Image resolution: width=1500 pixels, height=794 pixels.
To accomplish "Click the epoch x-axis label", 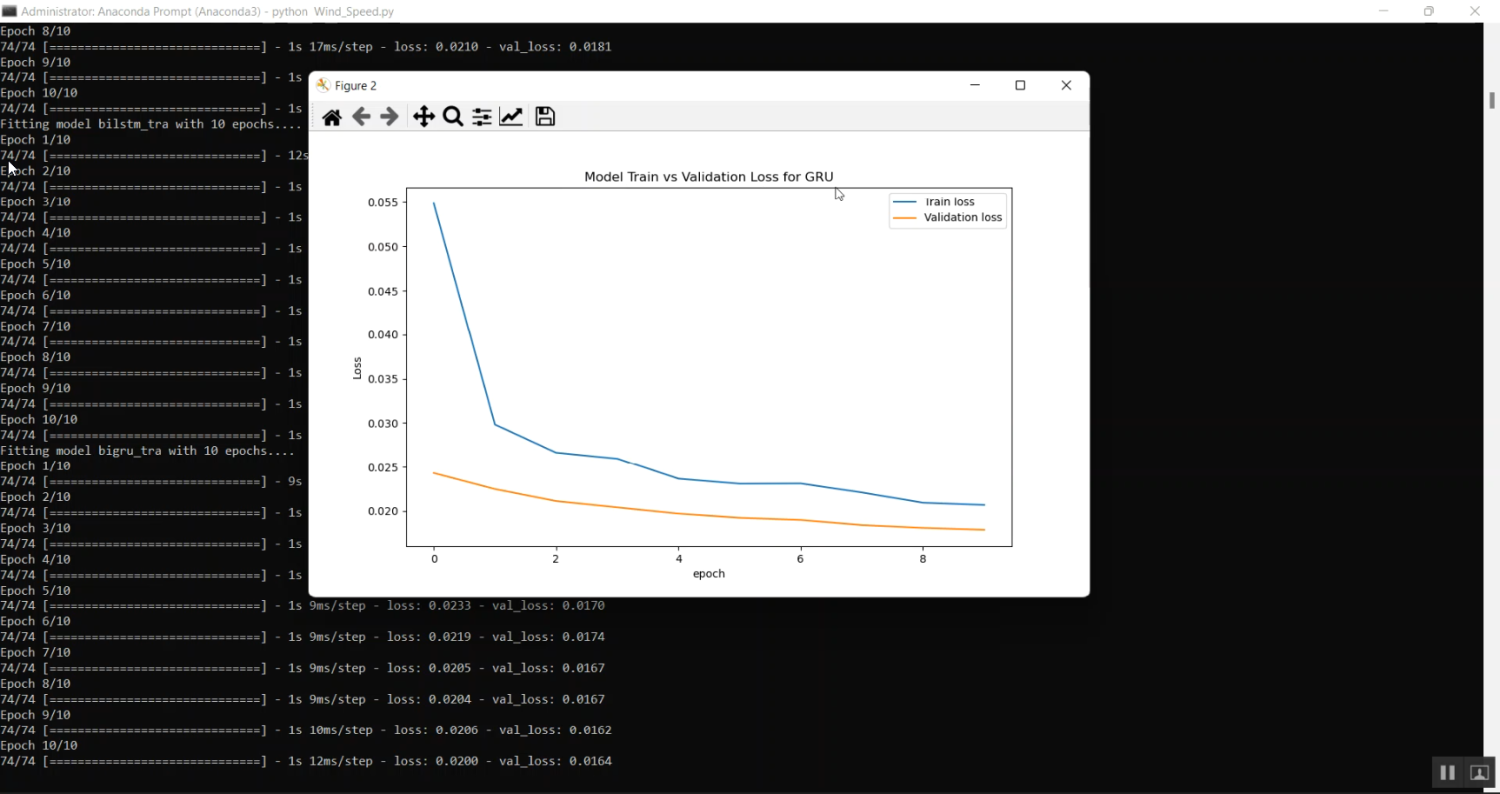I will (x=708, y=574).
